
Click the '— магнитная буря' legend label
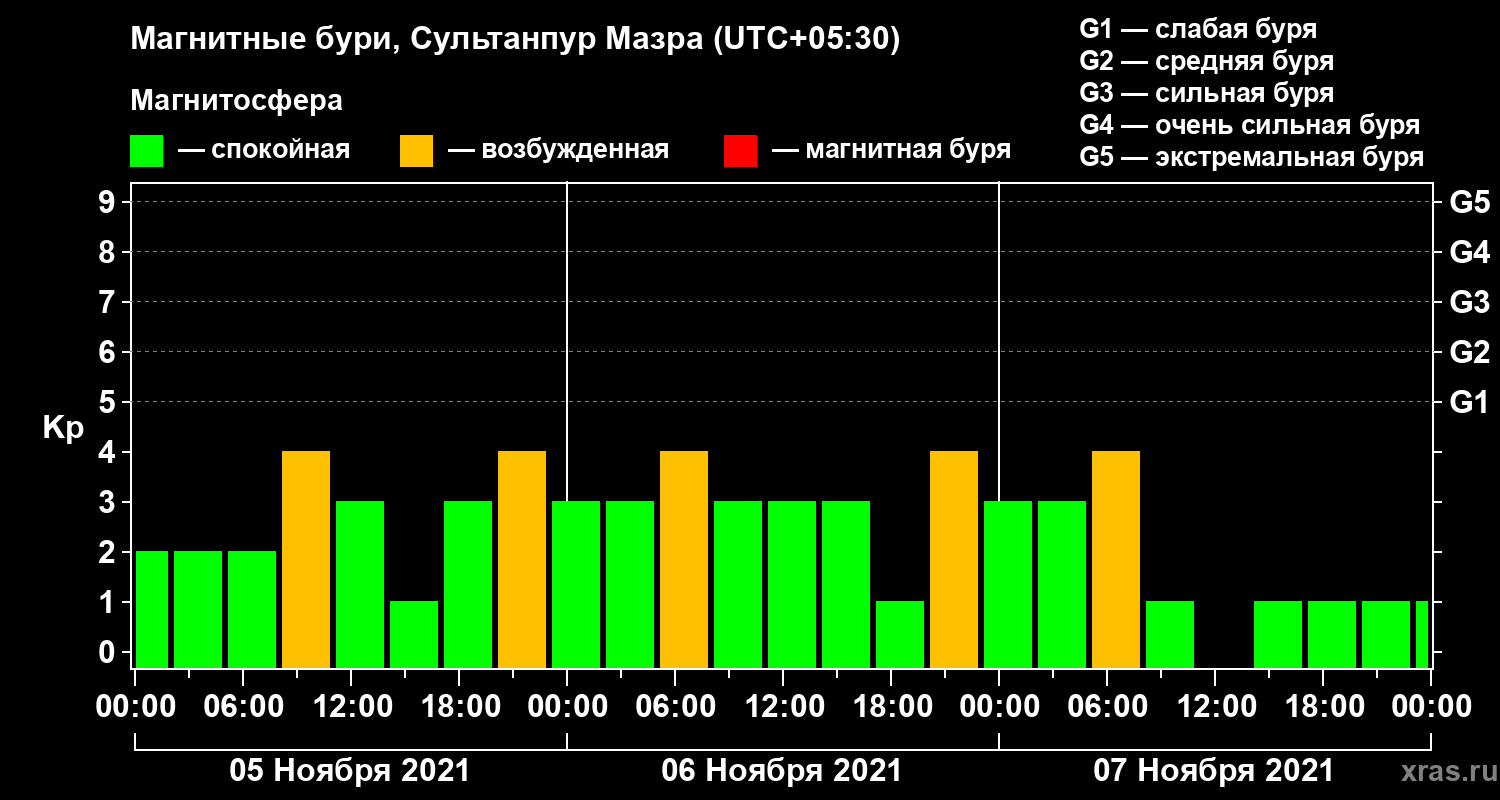point(891,151)
